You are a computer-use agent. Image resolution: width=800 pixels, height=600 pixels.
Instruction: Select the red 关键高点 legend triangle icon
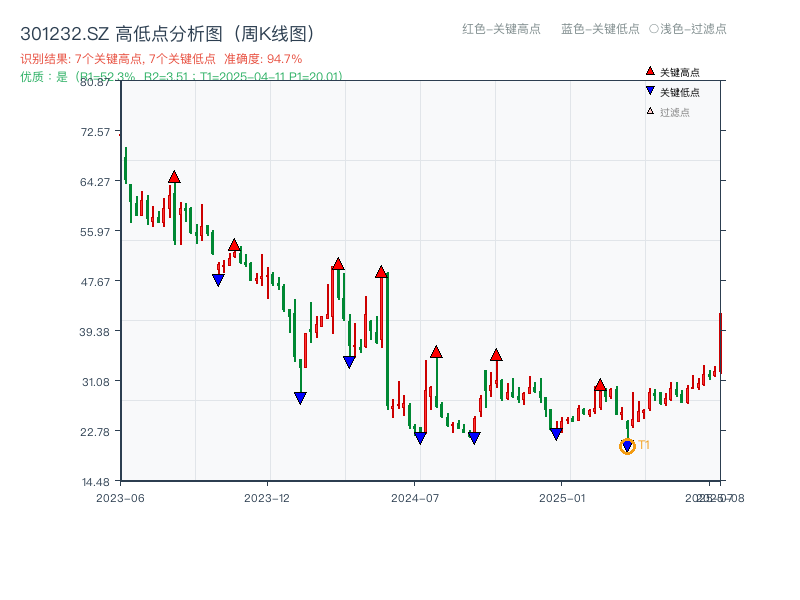pos(648,70)
